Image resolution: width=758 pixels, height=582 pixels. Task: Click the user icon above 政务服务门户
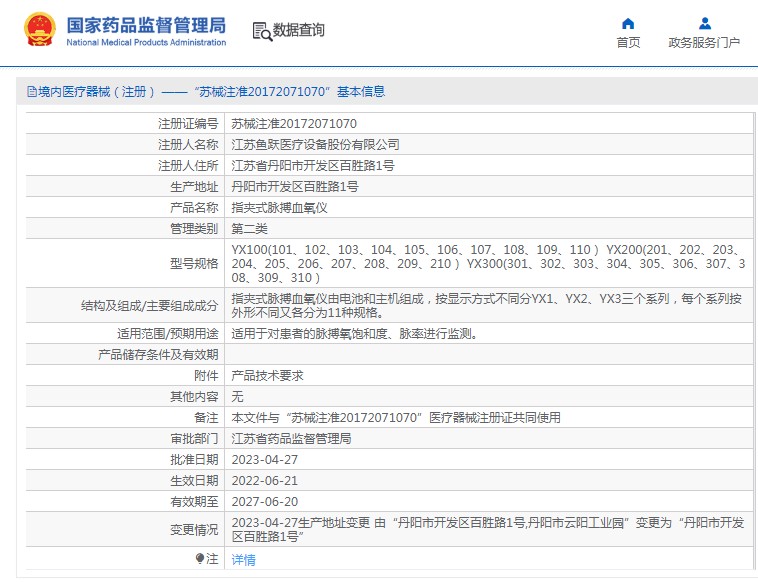[x=705, y=23]
